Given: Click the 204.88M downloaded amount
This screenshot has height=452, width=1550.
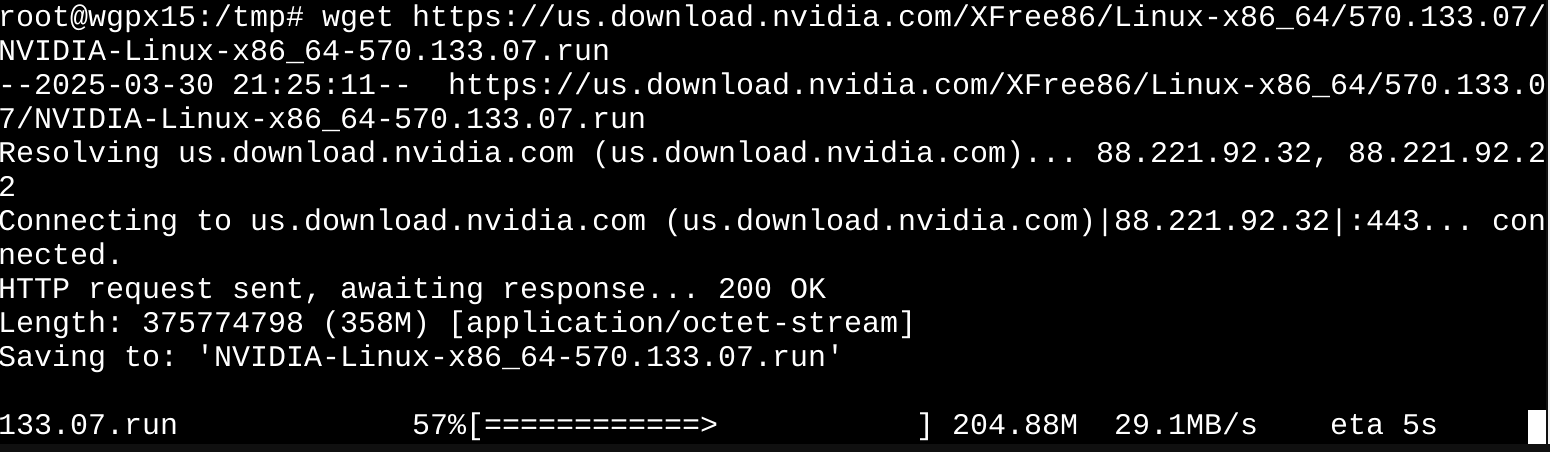Looking at the screenshot, I should click(x=1014, y=426).
